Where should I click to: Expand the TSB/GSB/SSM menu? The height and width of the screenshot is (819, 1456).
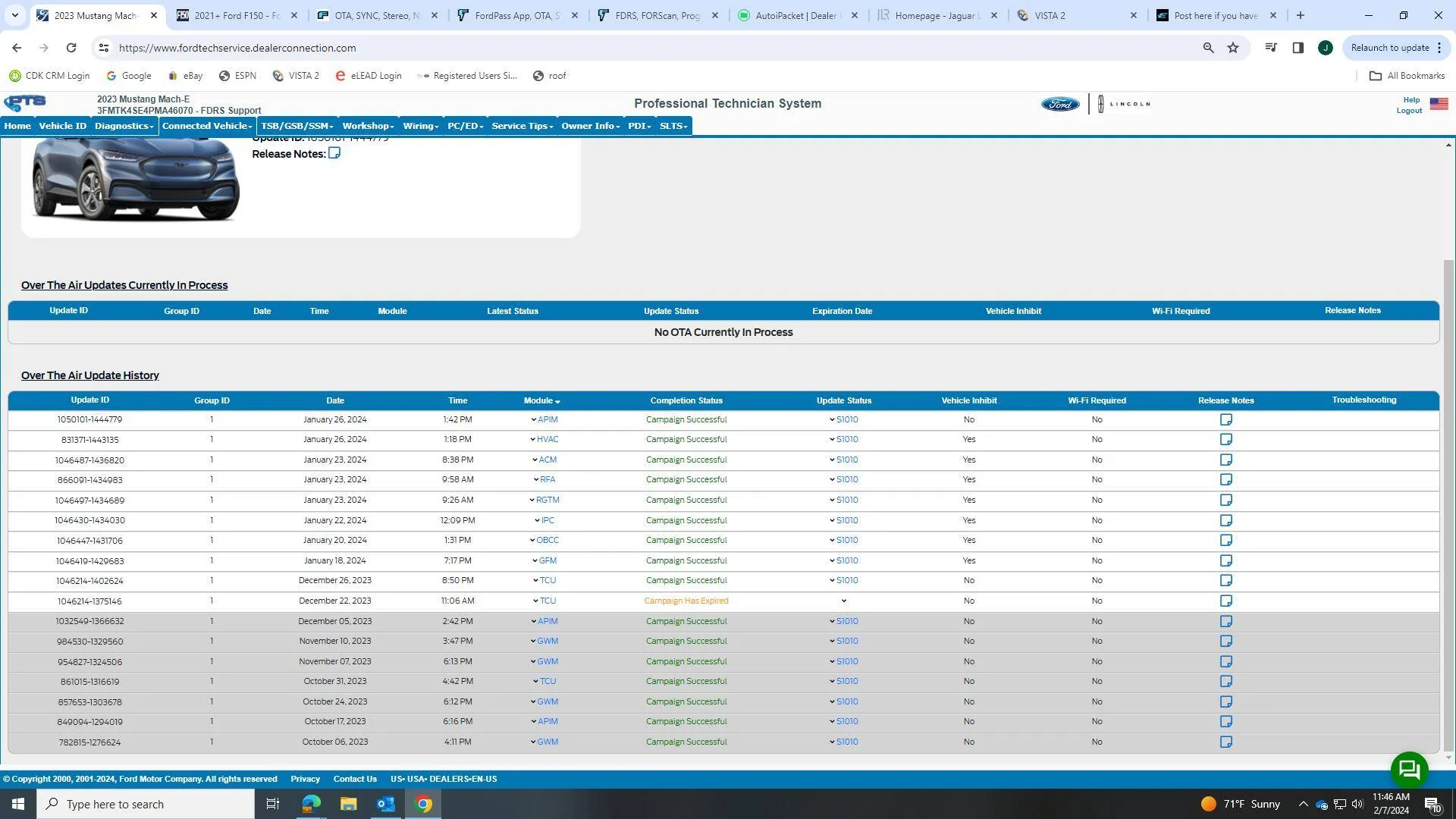pos(297,126)
